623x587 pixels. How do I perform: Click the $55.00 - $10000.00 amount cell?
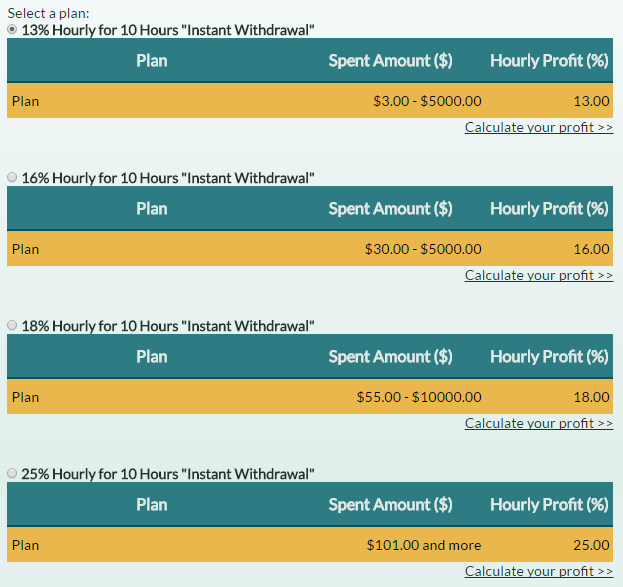pos(419,397)
